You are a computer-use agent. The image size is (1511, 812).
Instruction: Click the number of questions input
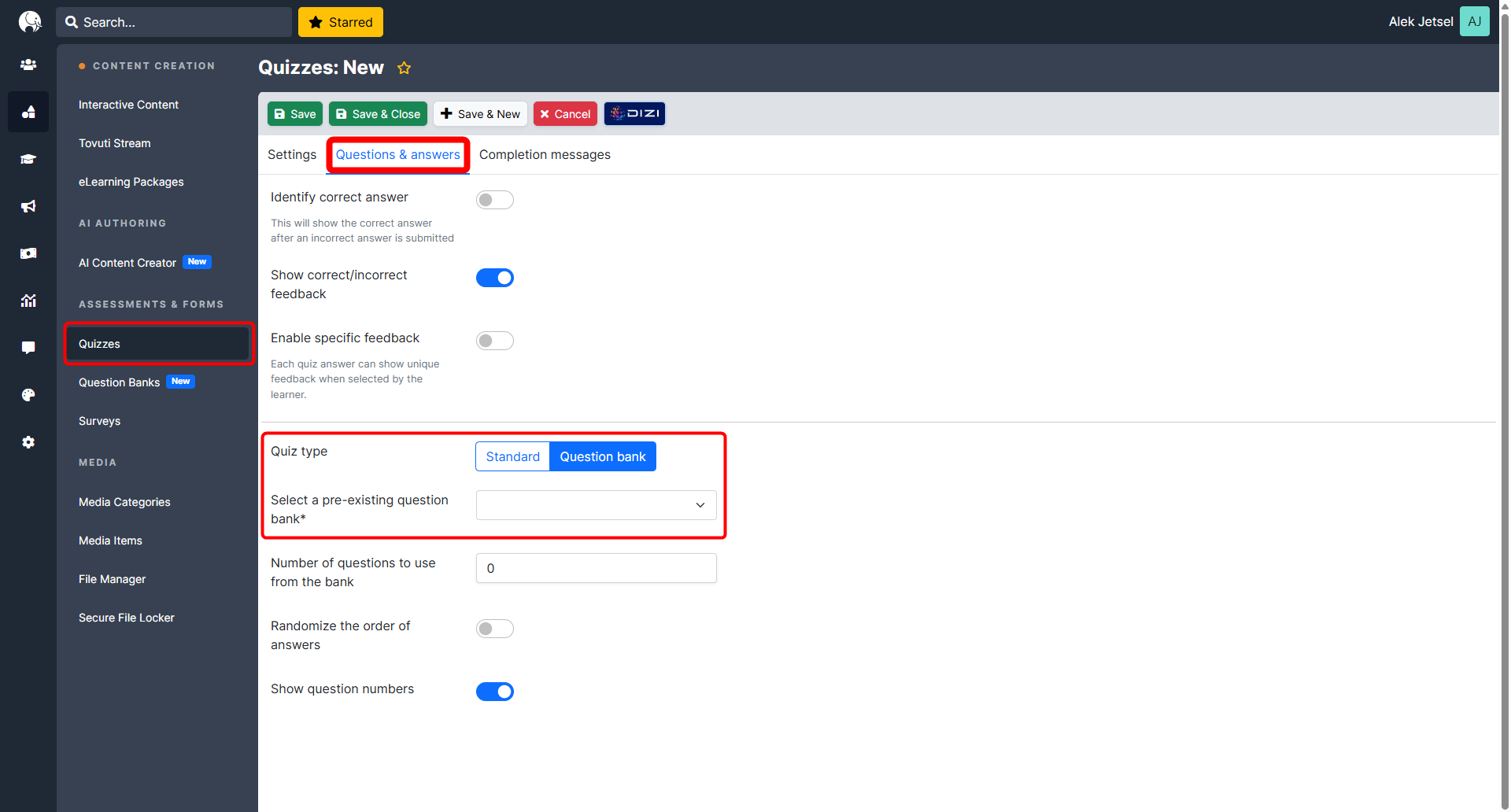click(x=597, y=568)
